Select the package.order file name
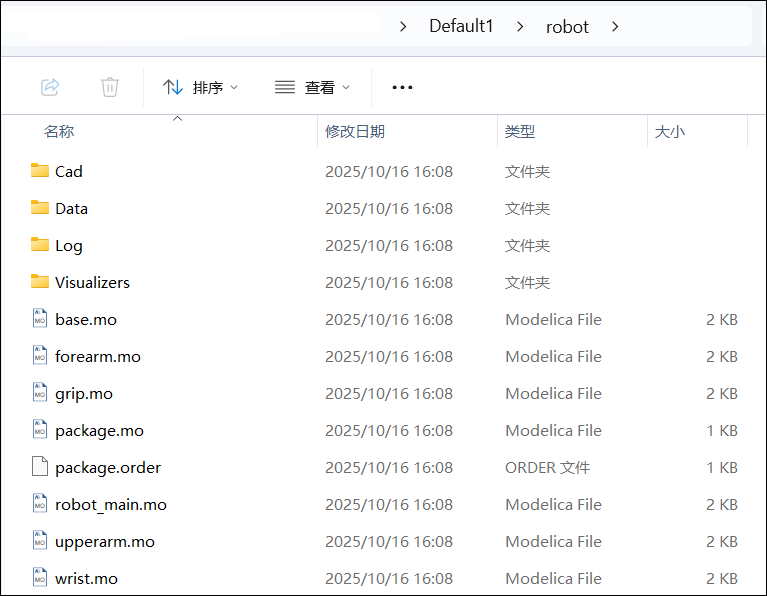This screenshot has width=767, height=596. 108,468
